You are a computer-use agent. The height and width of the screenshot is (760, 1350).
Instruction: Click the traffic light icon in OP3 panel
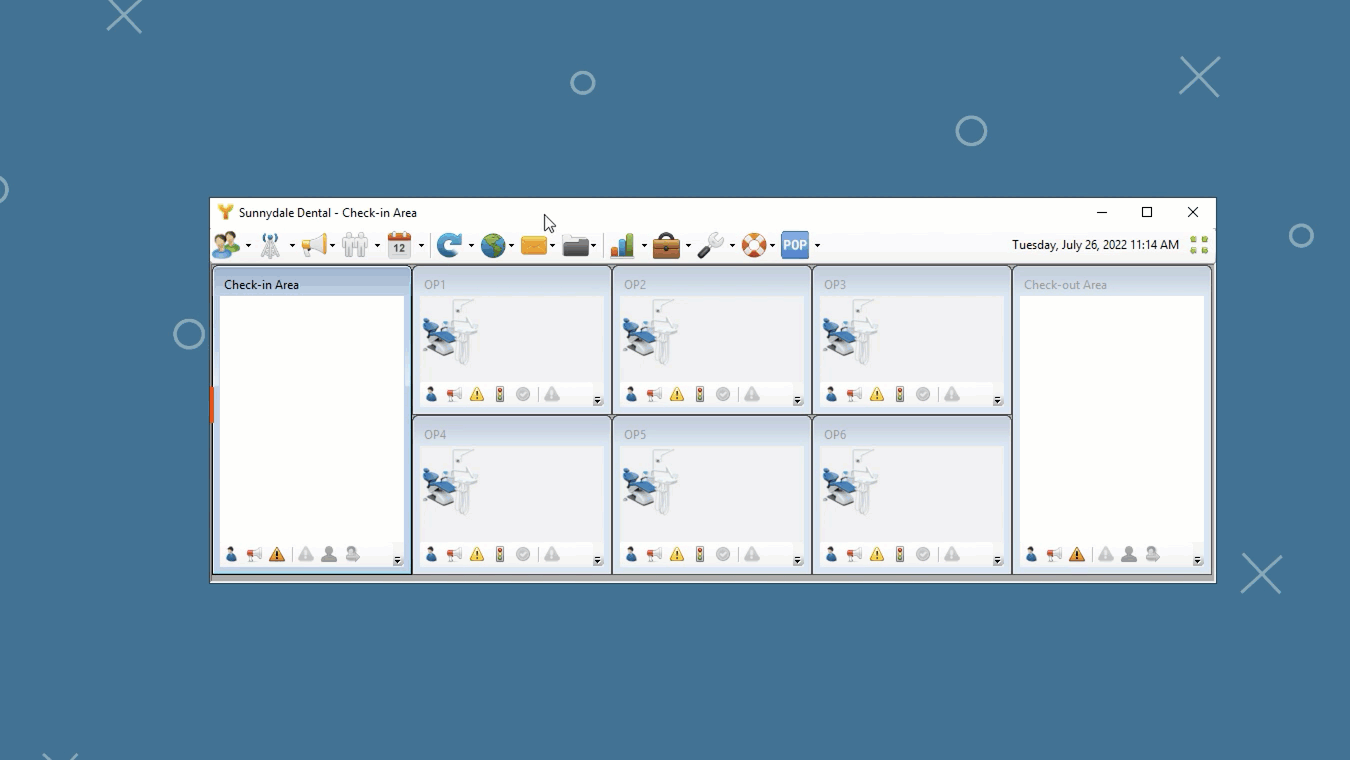tap(900, 395)
